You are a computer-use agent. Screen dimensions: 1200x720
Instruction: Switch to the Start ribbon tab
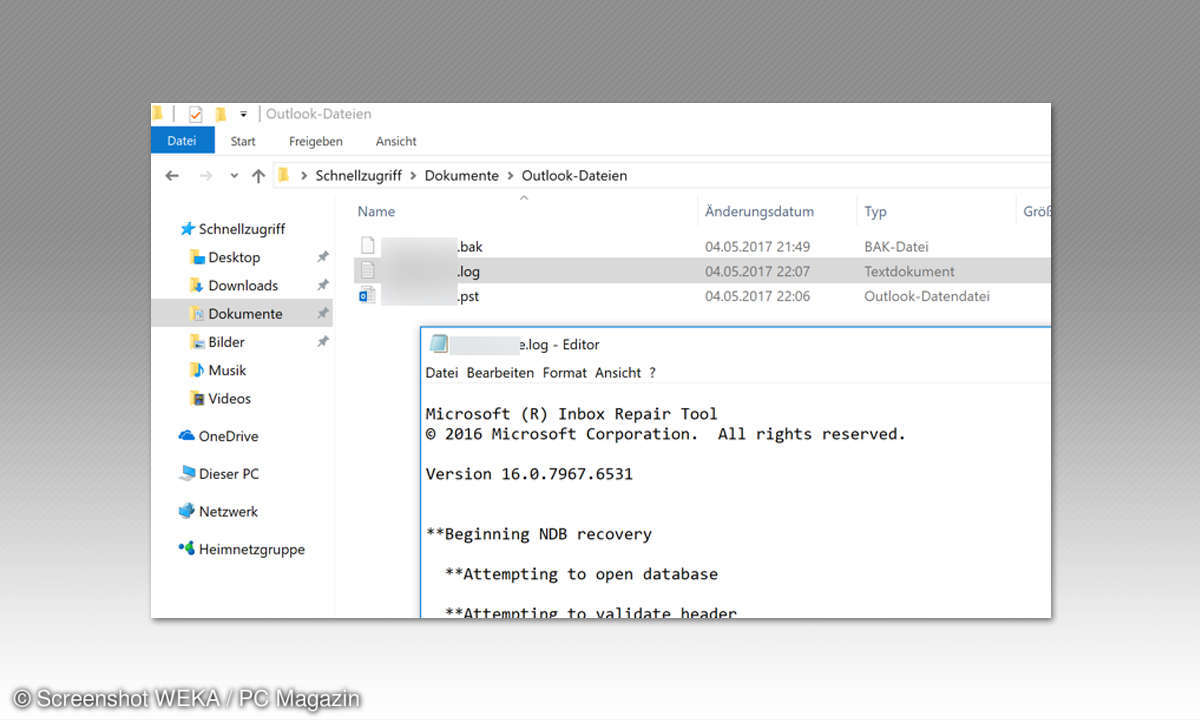243,141
